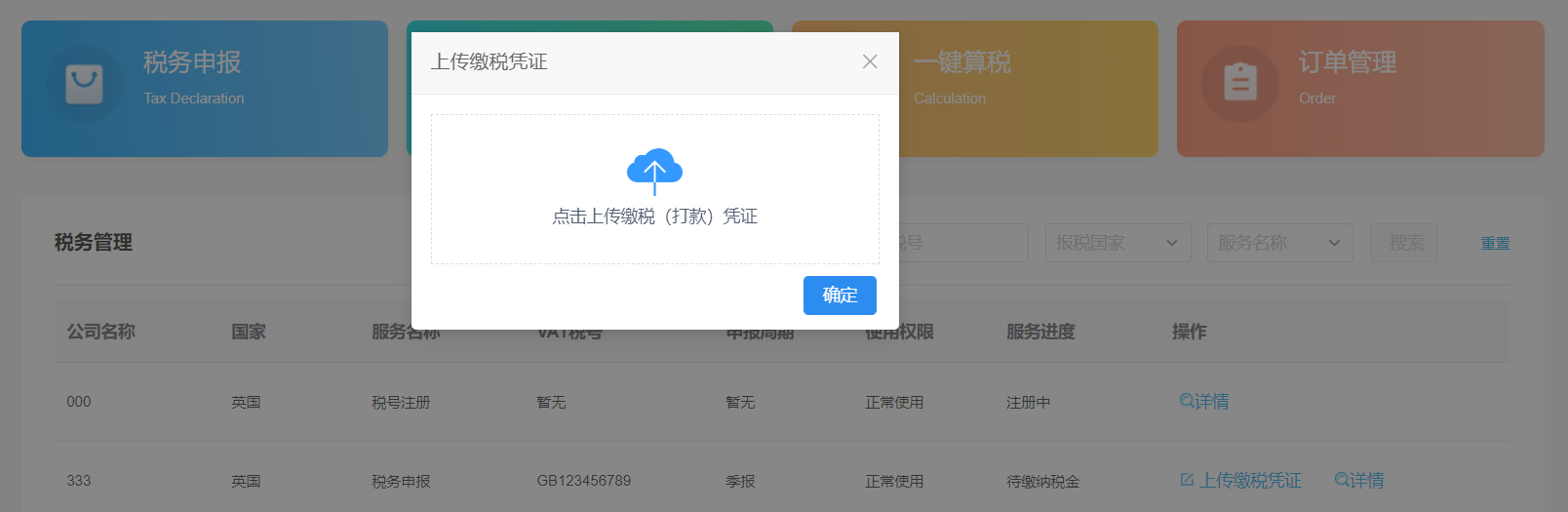Close the 上传缴税凭证 dialog
Viewport: 1568px width, 512px height.
870,61
